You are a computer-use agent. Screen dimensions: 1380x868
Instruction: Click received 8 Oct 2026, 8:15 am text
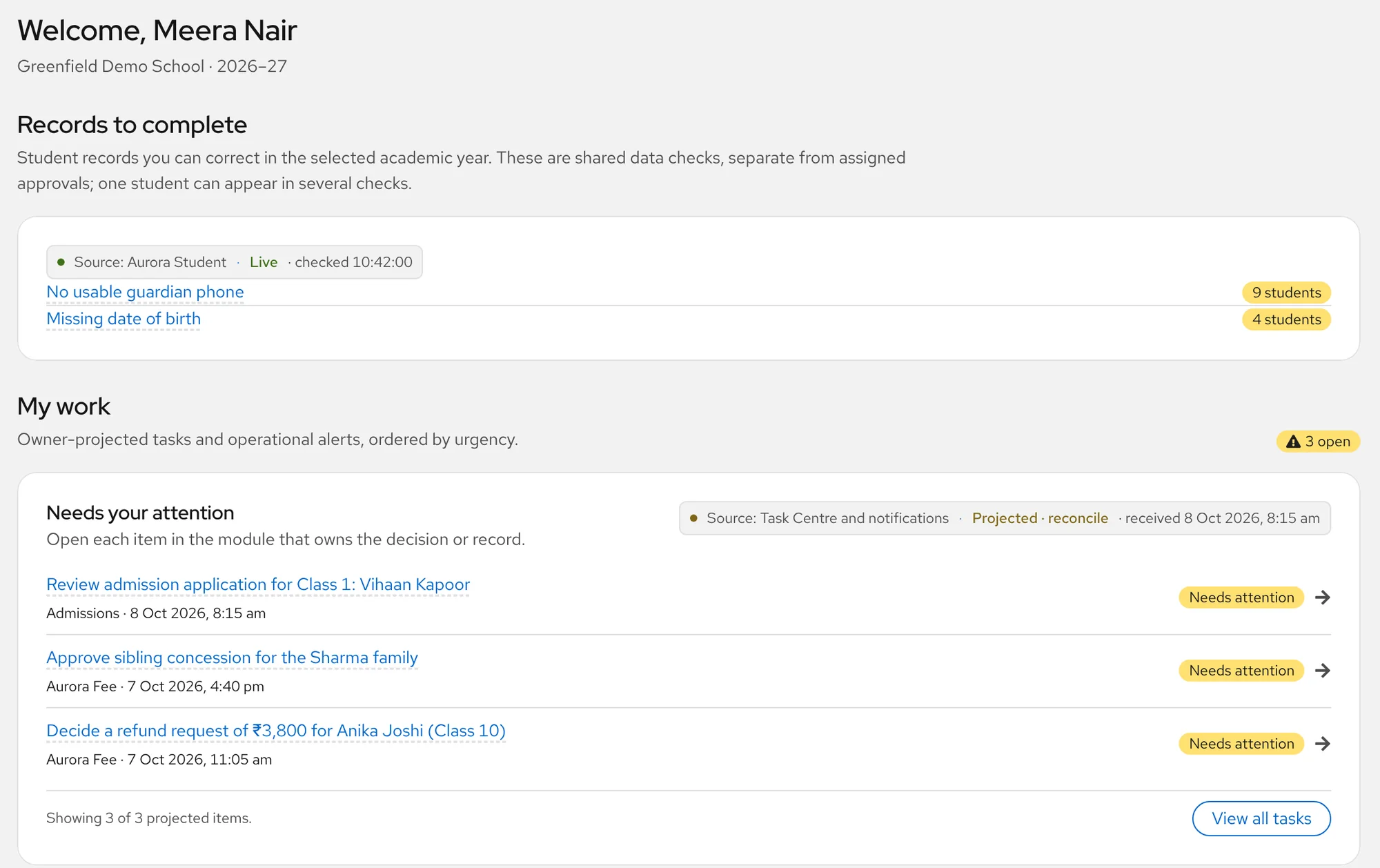1222,518
